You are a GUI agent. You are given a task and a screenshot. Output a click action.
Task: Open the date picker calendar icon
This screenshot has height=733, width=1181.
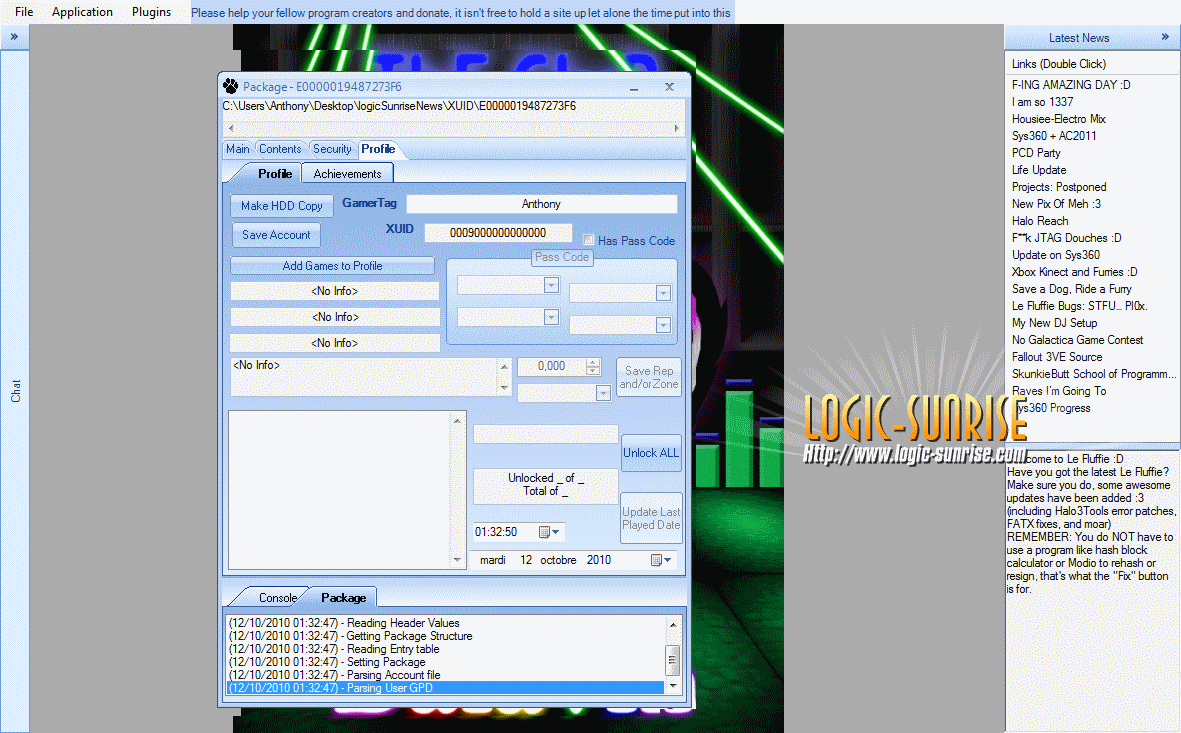(661, 560)
